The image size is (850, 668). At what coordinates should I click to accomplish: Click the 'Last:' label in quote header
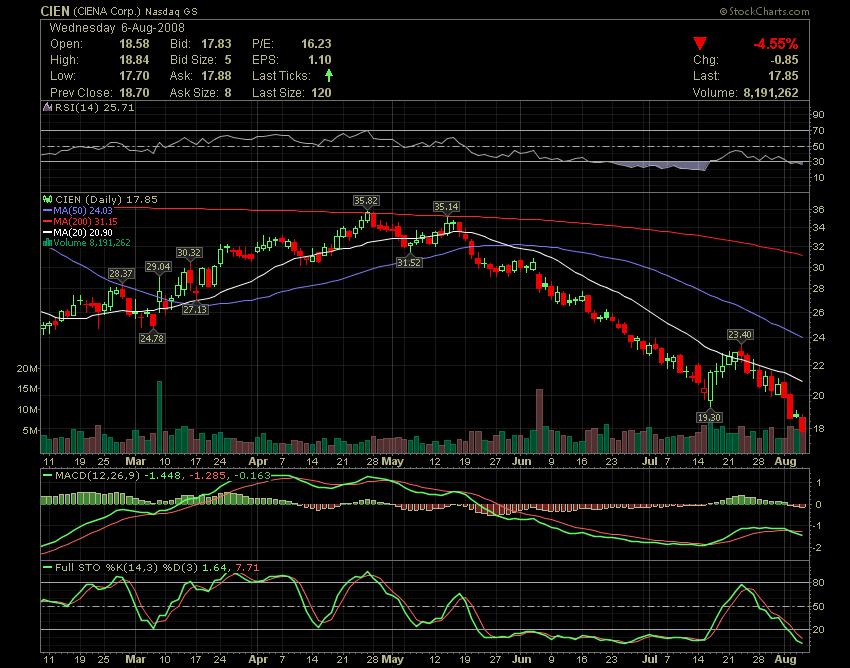pos(706,76)
